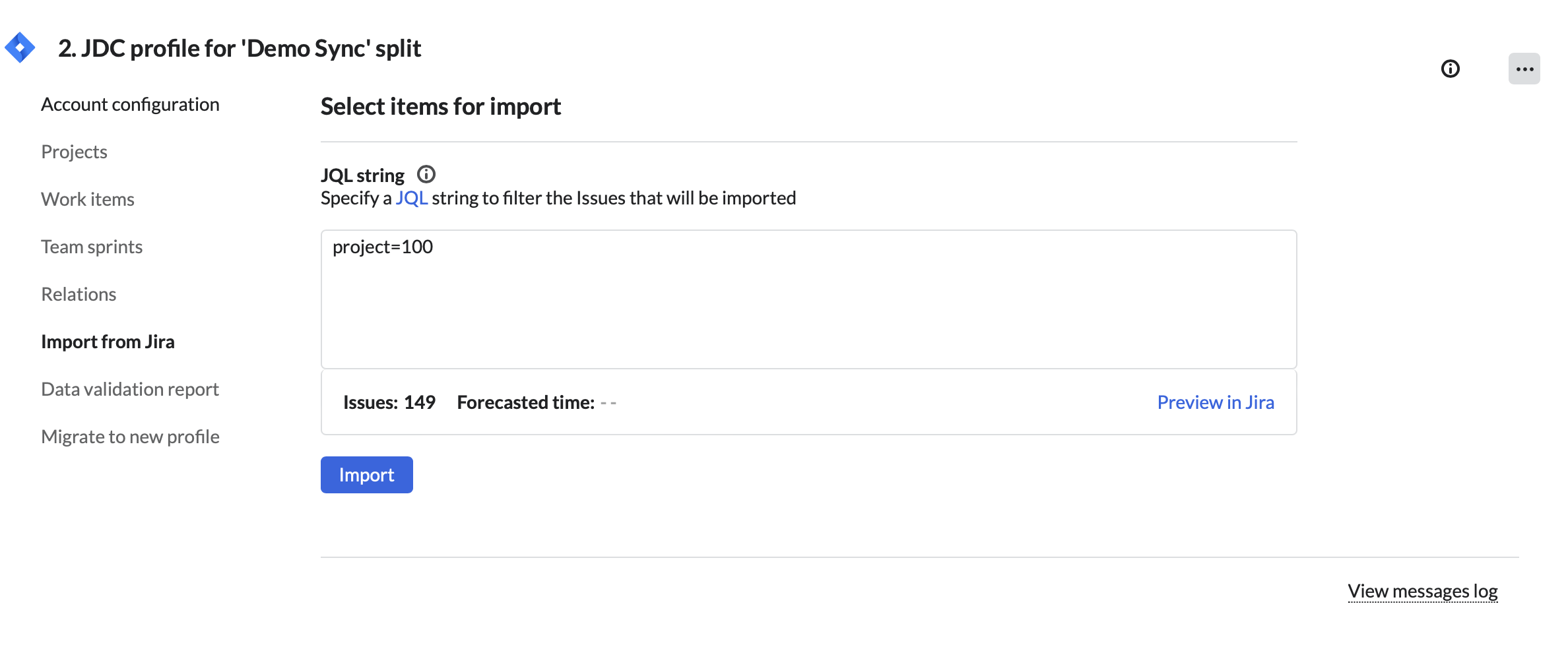Screen dimensions: 1568x645
Task: Click the Issues: 149 count label
Action: pyautogui.click(x=389, y=402)
